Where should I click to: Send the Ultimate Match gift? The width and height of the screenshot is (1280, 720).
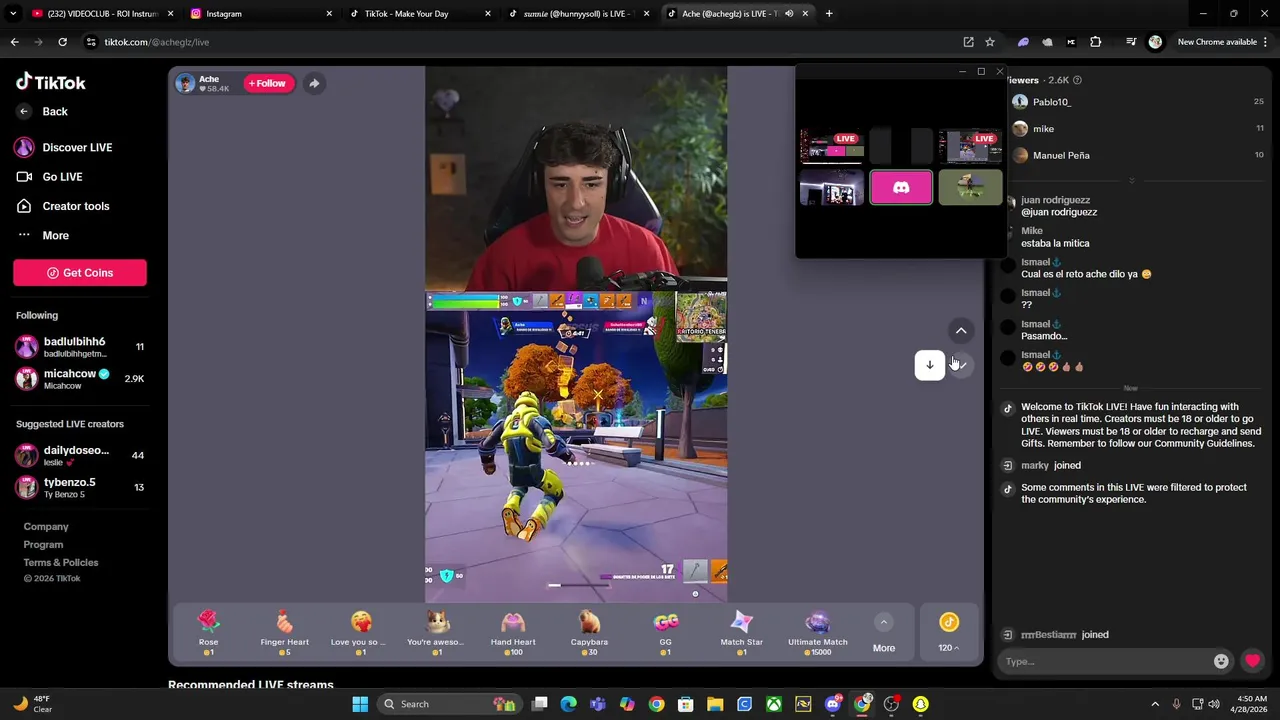(817, 634)
